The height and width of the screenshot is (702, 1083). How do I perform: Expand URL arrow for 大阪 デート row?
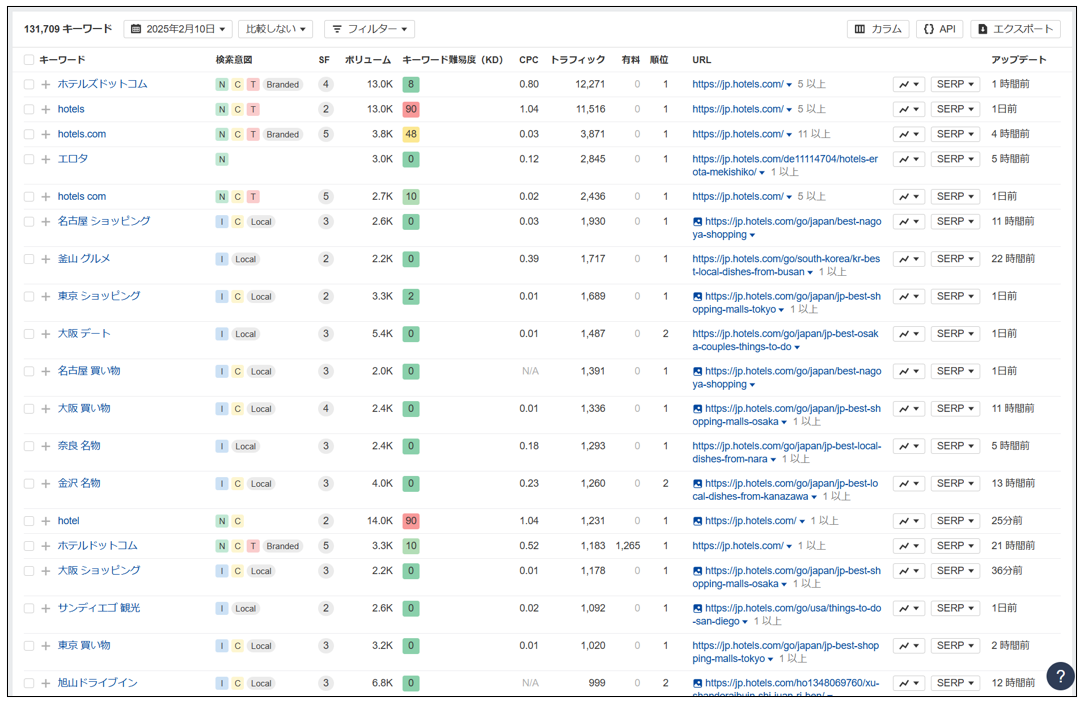(x=797, y=348)
